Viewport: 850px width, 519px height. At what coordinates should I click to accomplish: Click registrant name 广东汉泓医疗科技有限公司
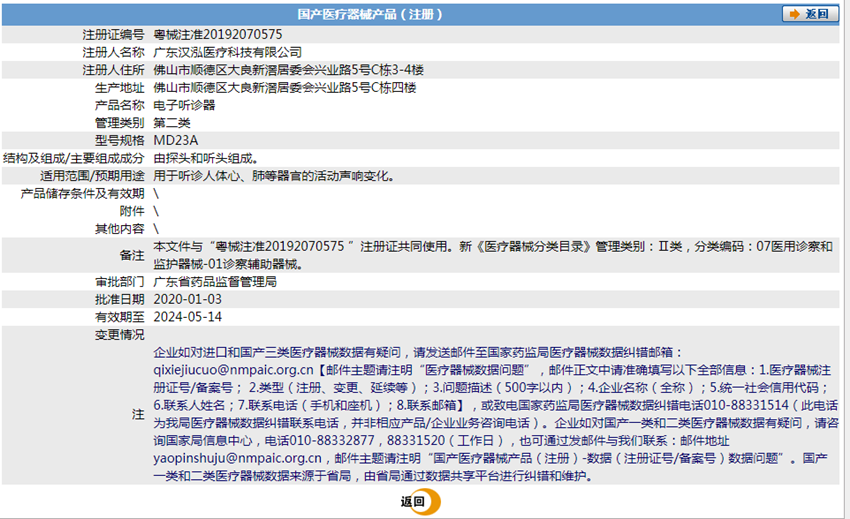point(228,53)
